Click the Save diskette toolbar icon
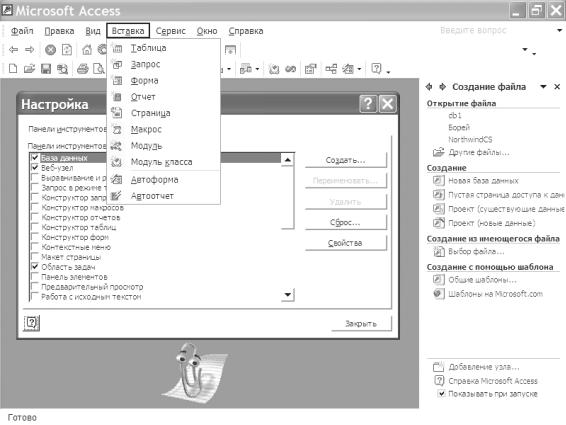Image resolution: width=566 pixels, height=425 pixels. coord(46,68)
